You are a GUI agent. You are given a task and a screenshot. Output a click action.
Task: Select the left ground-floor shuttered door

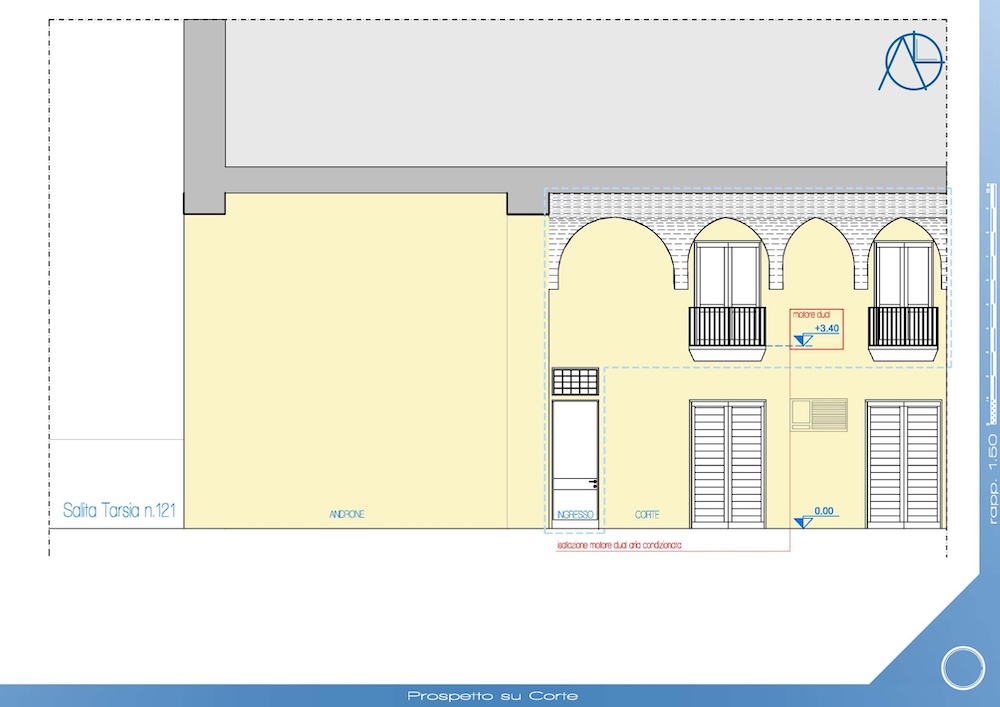(x=728, y=463)
